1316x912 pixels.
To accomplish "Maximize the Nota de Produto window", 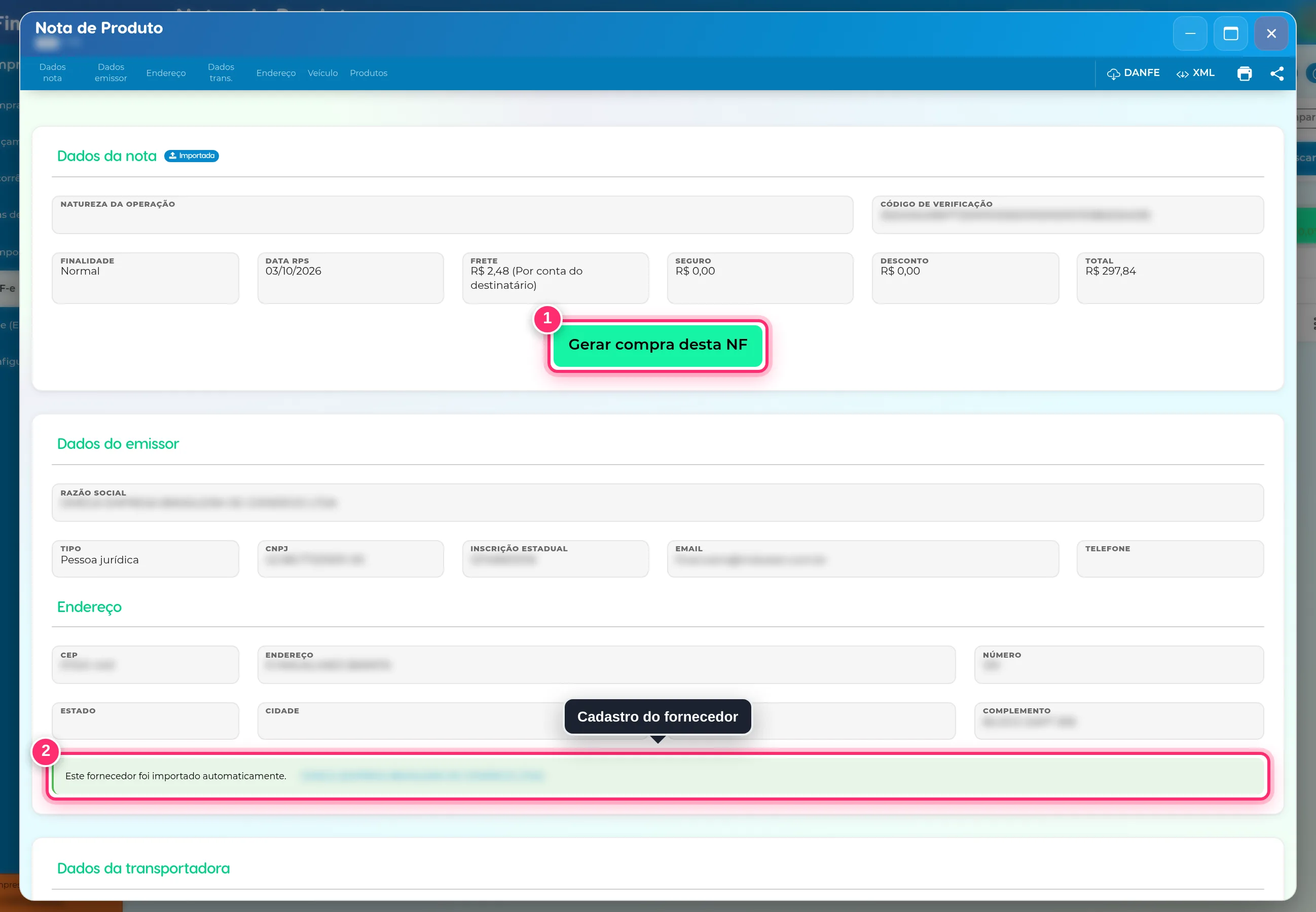I will pos(1231,34).
